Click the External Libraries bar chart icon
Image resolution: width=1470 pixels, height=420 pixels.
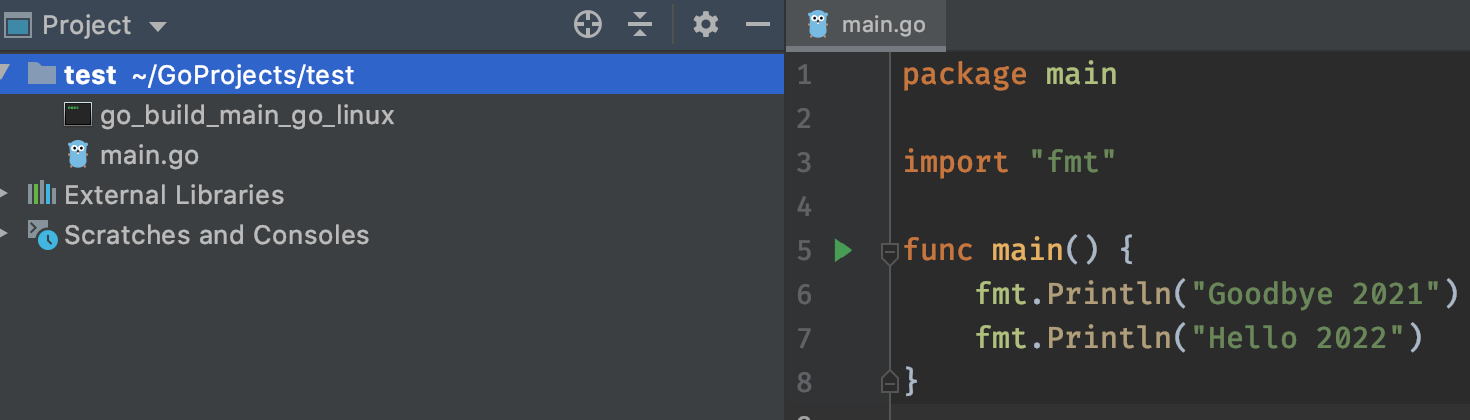(x=41, y=194)
